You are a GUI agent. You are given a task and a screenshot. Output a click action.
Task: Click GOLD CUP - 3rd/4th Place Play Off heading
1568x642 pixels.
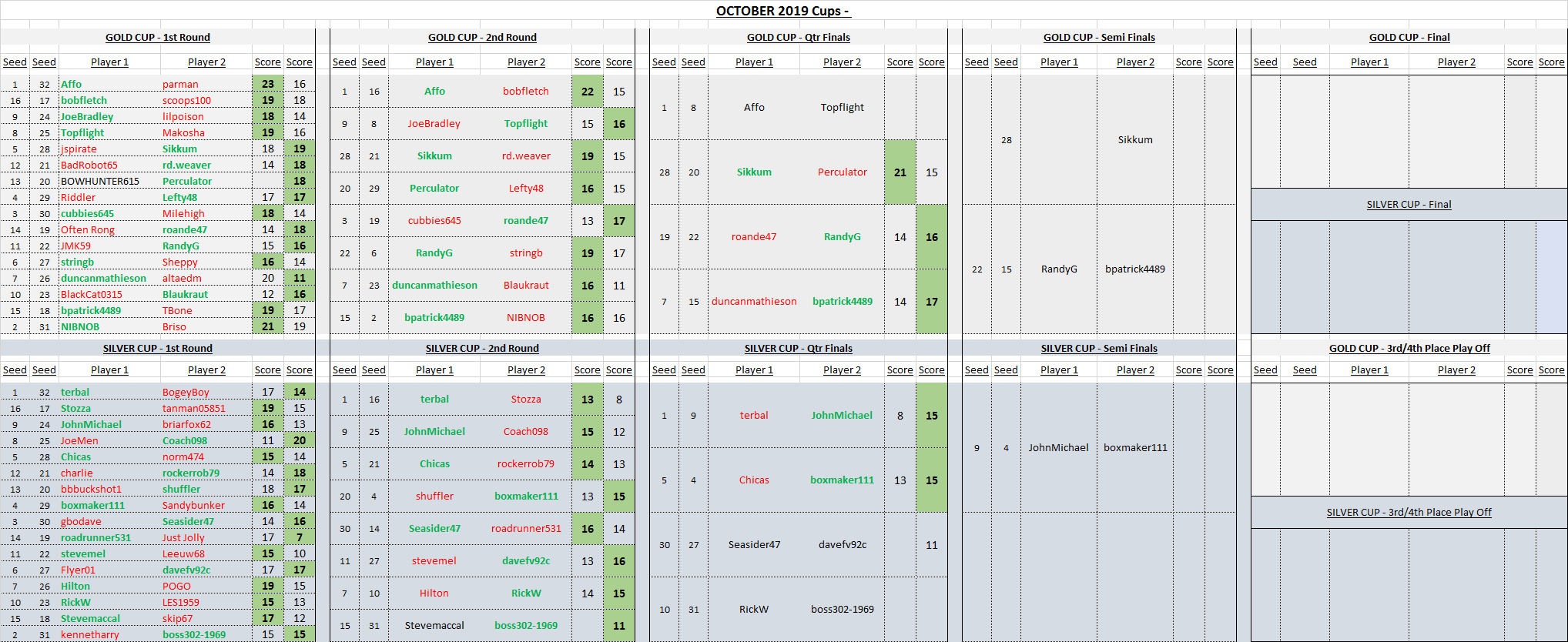tap(1409, 348)
